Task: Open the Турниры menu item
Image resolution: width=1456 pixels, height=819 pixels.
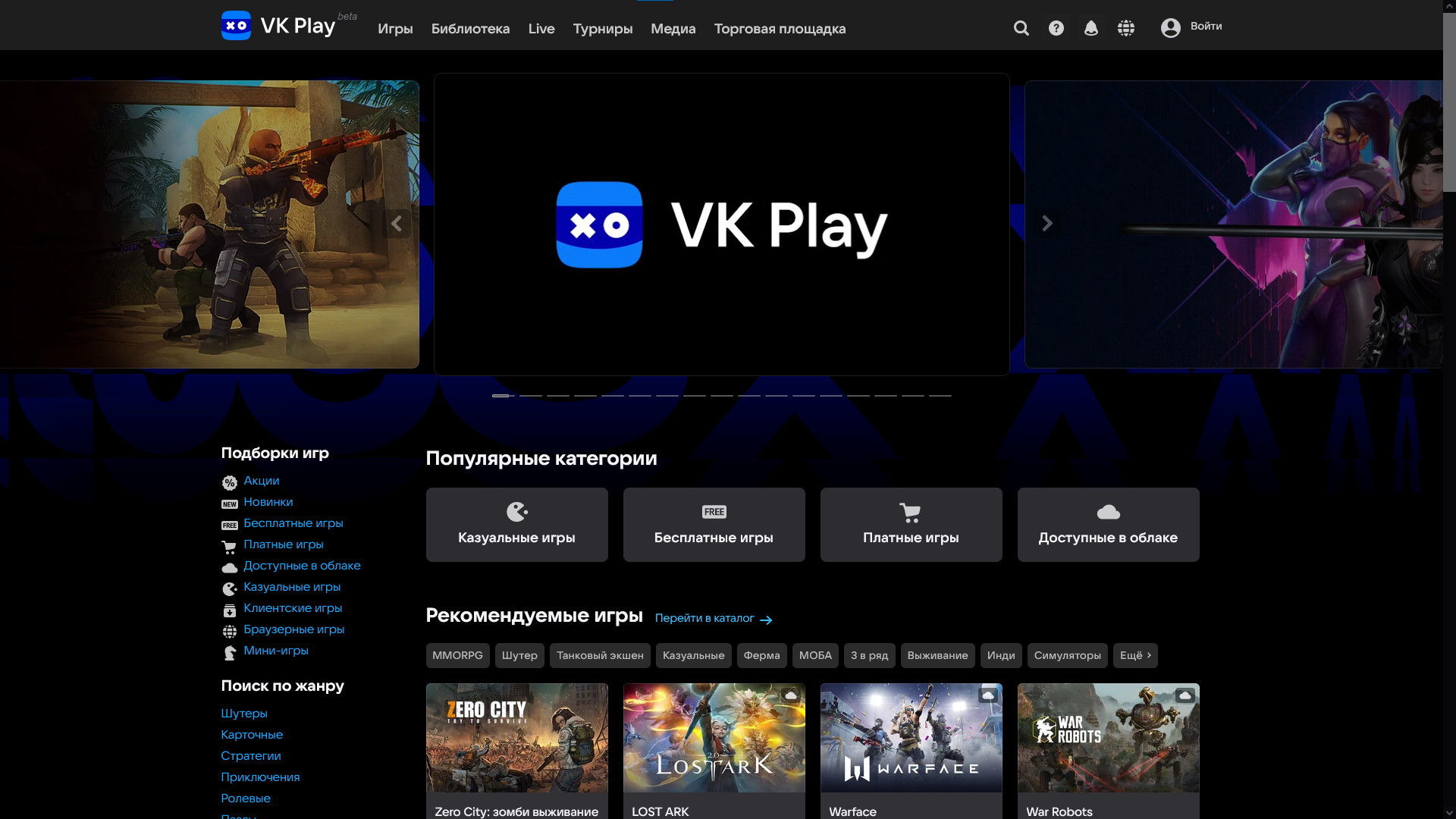Action: [x=602, y=29]
